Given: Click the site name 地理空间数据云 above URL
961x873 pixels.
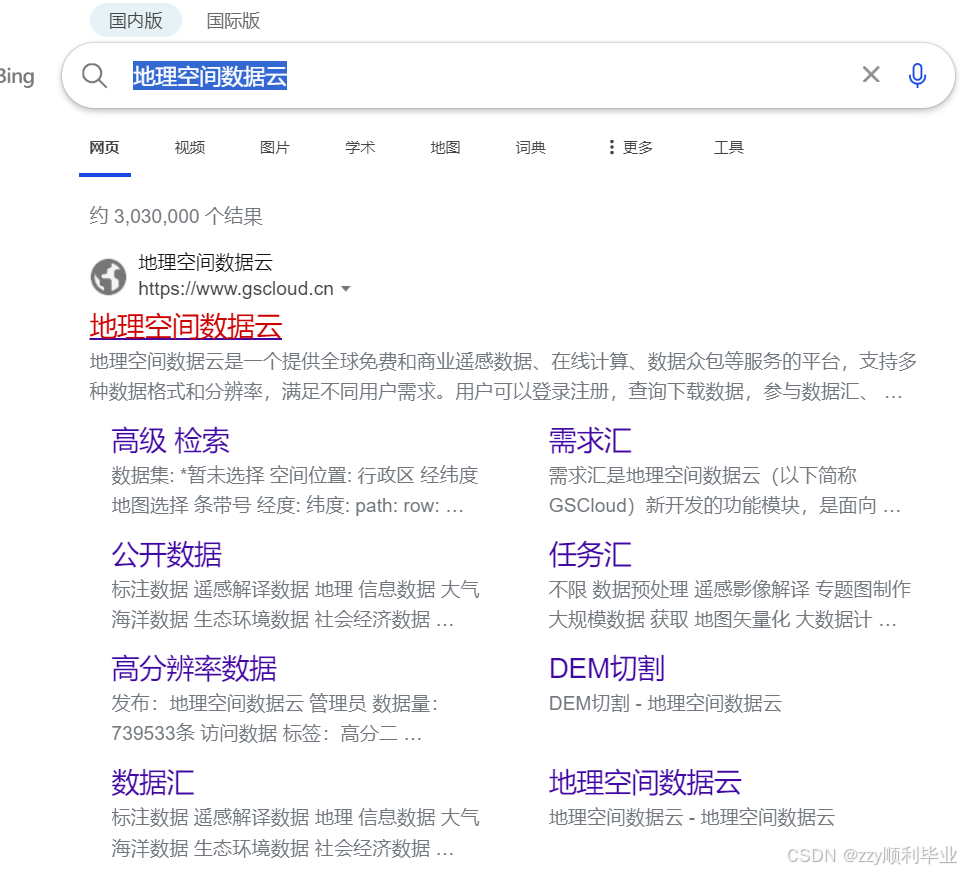Looking at the screenshot, I should (205, 262).
